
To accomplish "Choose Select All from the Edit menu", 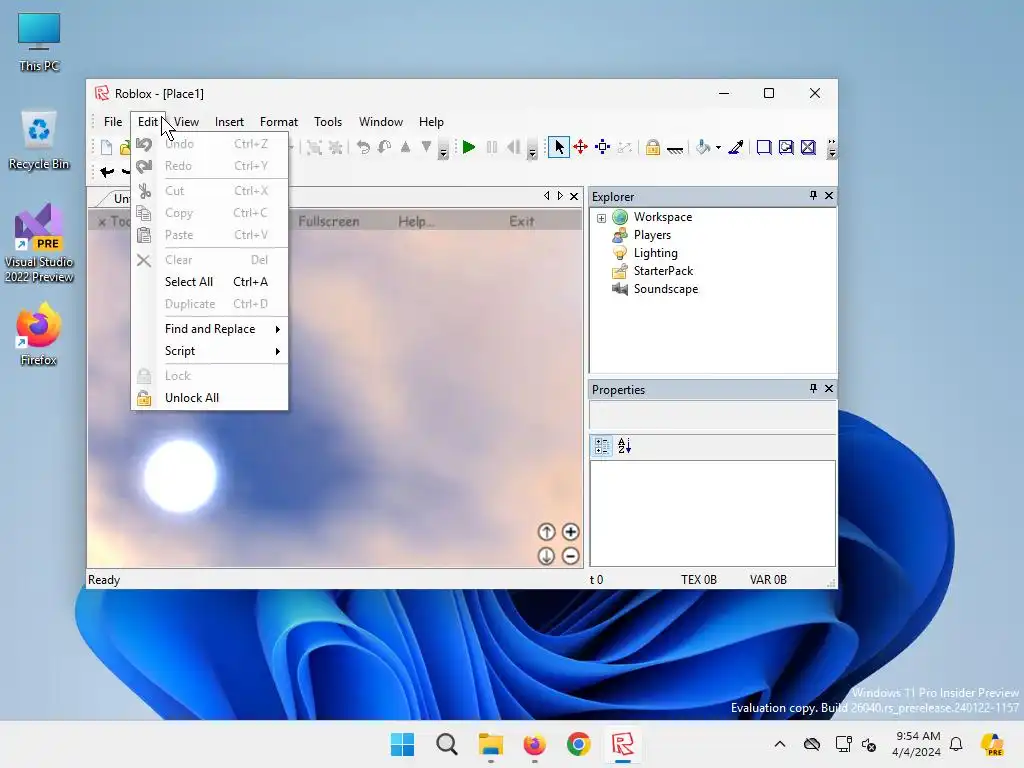I will (x=210, y=282).
